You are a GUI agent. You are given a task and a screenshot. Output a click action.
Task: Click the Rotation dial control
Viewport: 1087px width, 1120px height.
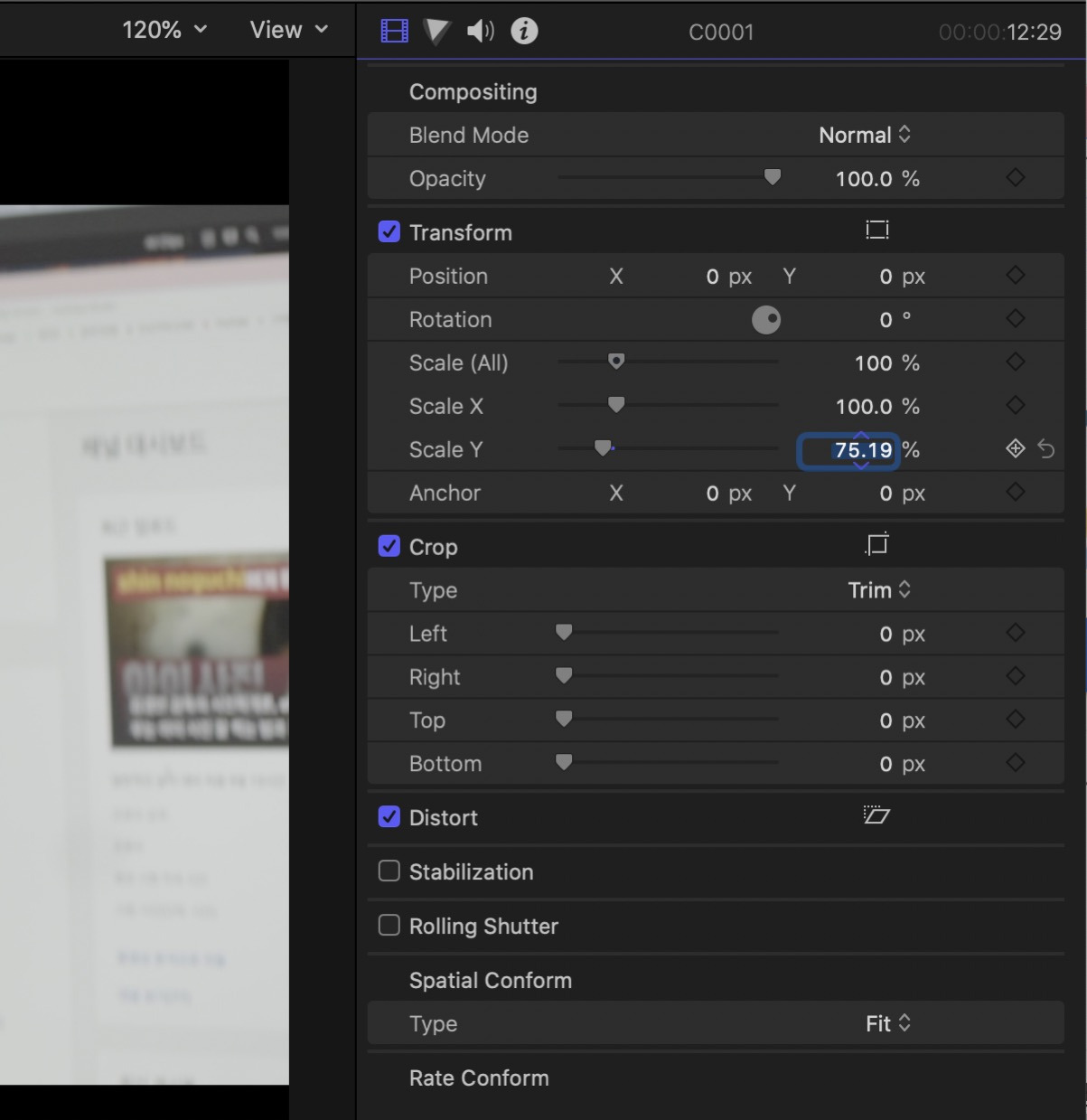click(x=766, y=319)
